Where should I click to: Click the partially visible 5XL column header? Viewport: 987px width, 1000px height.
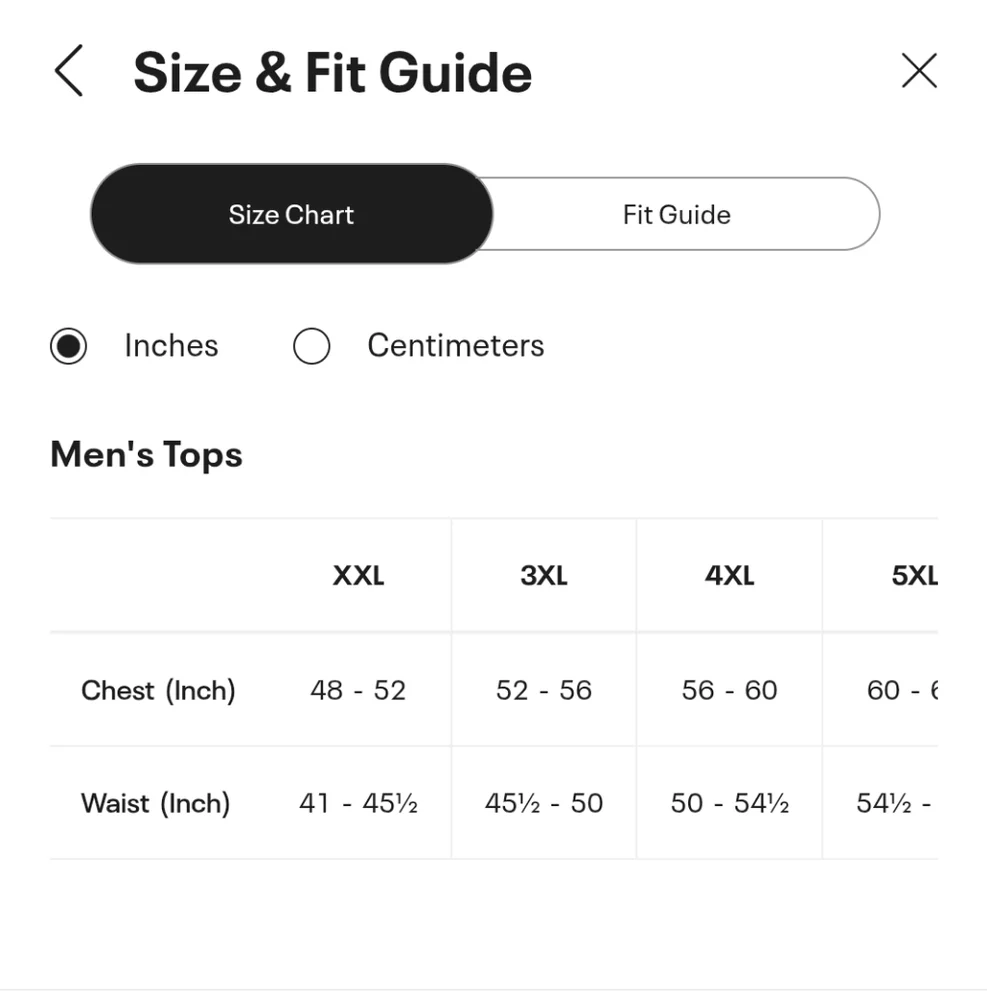(914, 576)
